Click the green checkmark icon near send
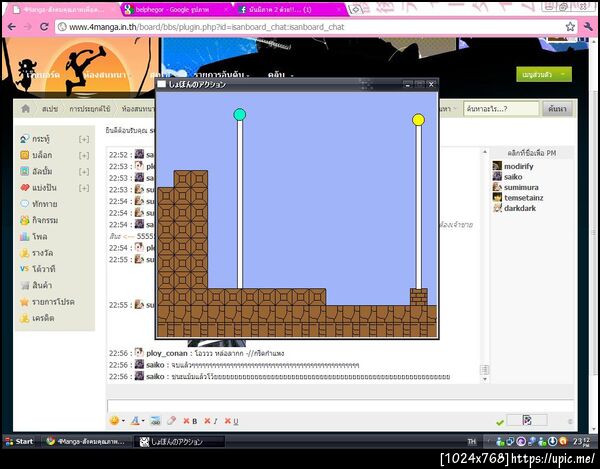 (500, 422)
